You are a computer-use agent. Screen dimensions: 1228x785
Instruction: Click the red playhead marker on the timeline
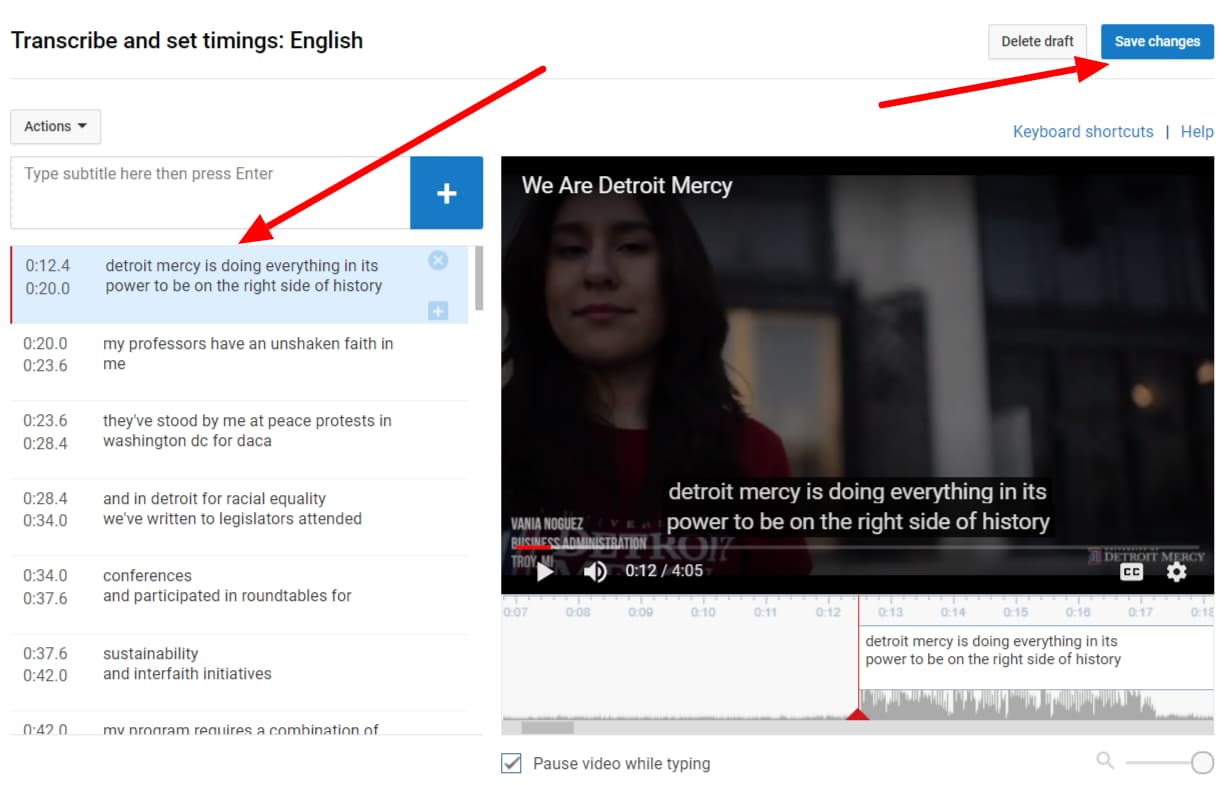(858, 713)
